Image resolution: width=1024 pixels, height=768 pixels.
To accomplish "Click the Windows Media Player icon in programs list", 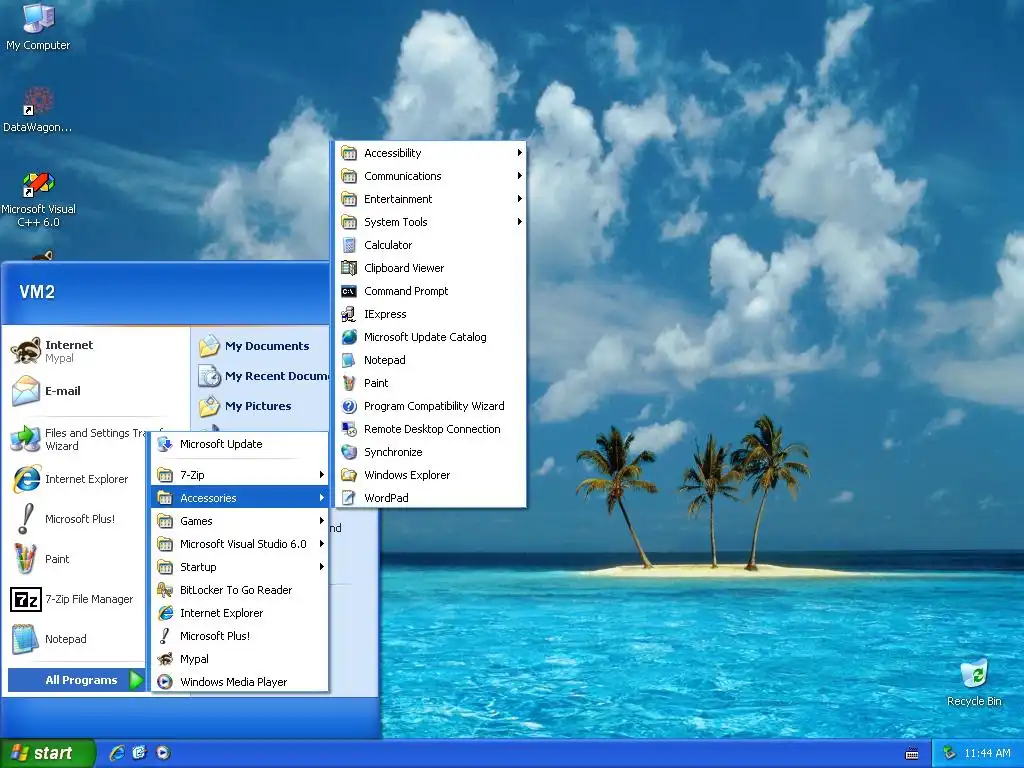I will tap(165, 682).
